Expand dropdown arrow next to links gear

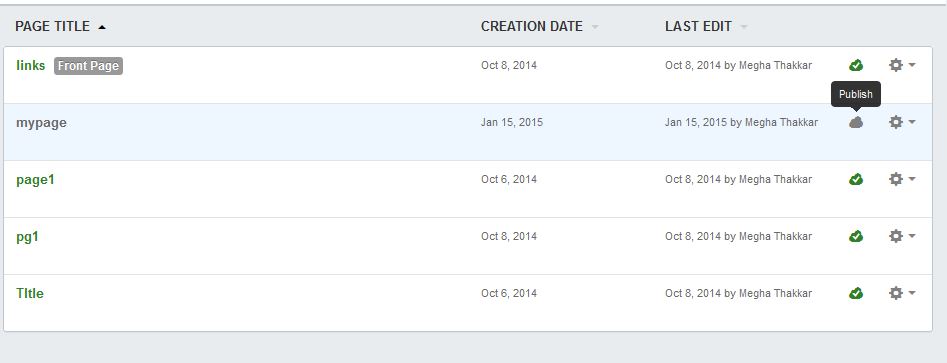911,65
